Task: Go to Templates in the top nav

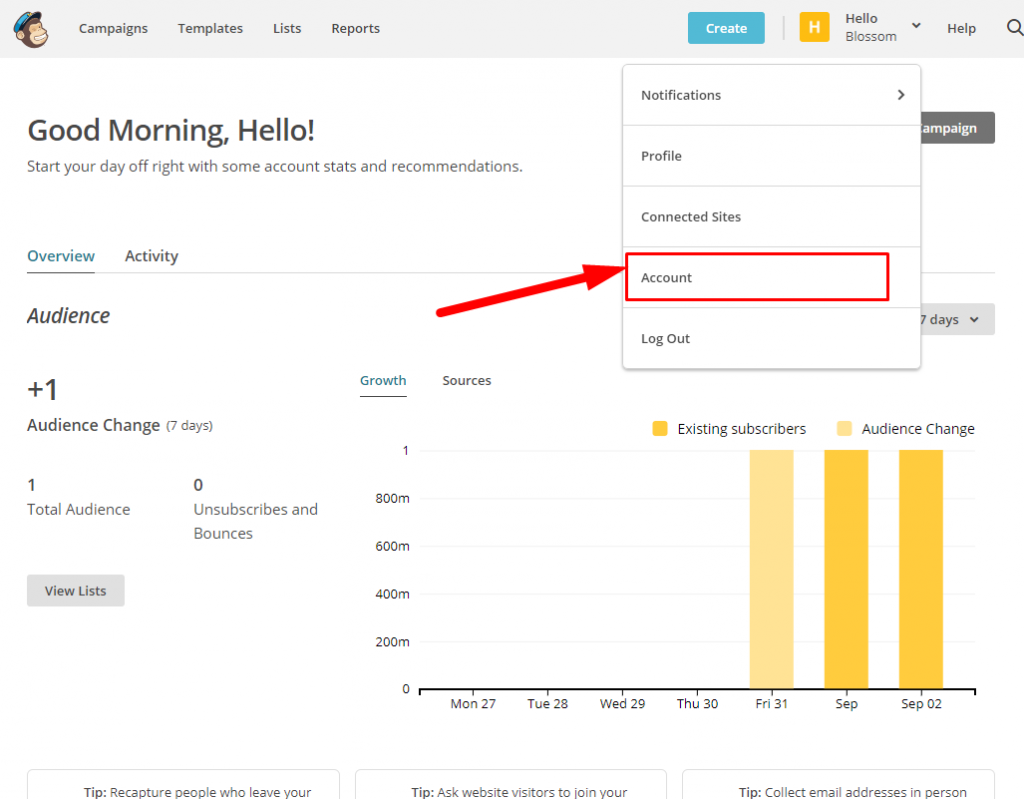Action: coord(210,28)
